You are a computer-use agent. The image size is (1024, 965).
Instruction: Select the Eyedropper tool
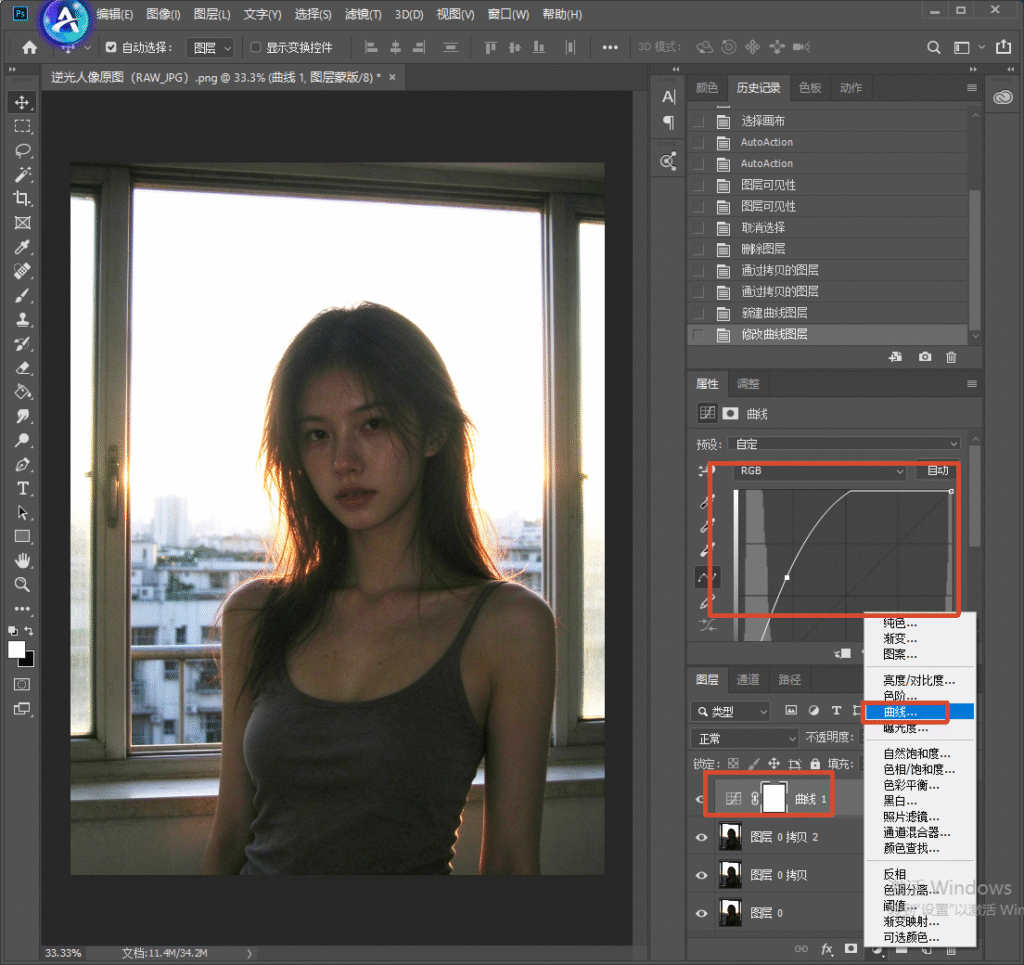tap(22, 247)
